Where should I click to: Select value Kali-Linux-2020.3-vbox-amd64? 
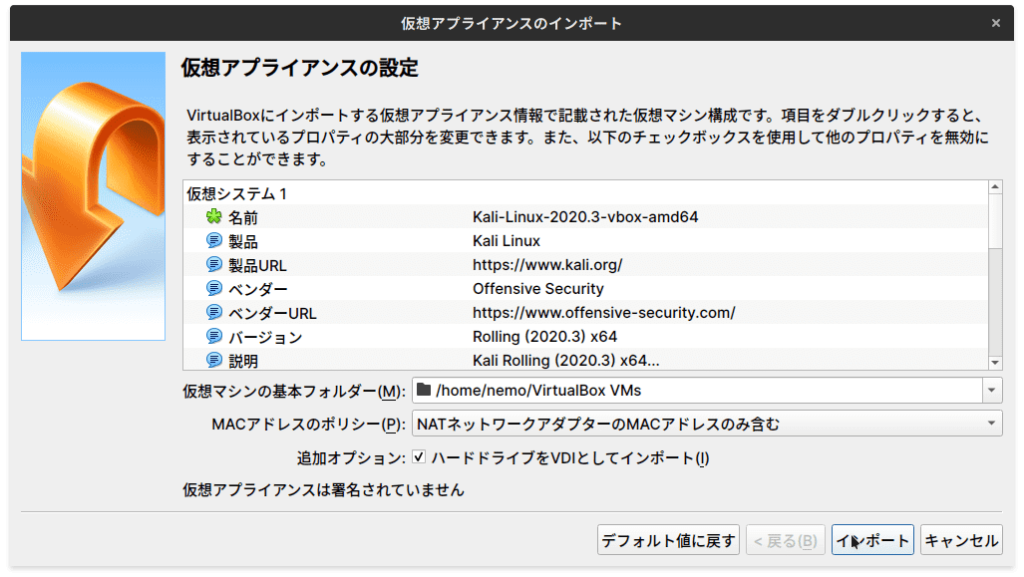pos(585,217)
